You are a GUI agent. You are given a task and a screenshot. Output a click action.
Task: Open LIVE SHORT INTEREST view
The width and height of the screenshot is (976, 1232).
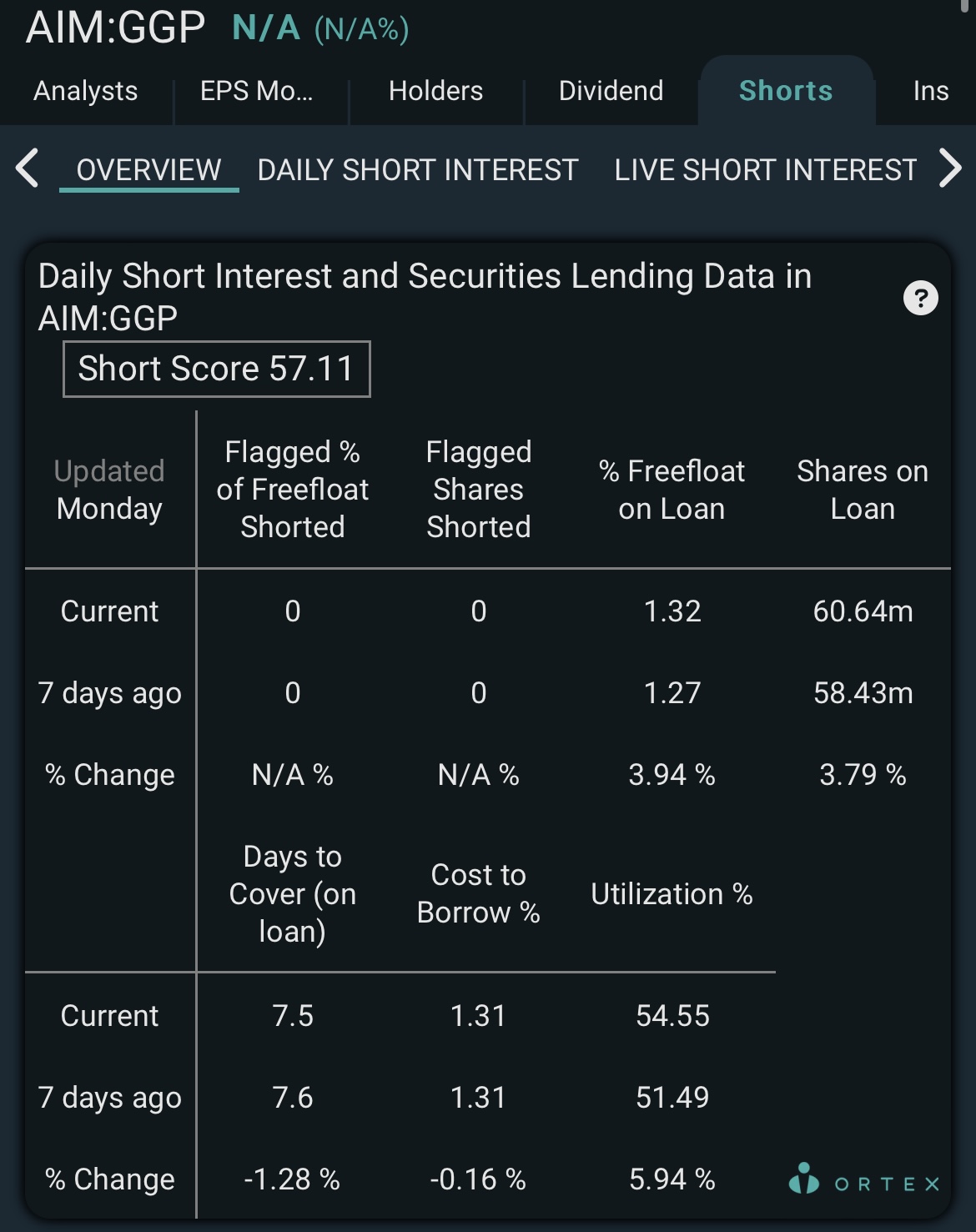tap(766, 170)
